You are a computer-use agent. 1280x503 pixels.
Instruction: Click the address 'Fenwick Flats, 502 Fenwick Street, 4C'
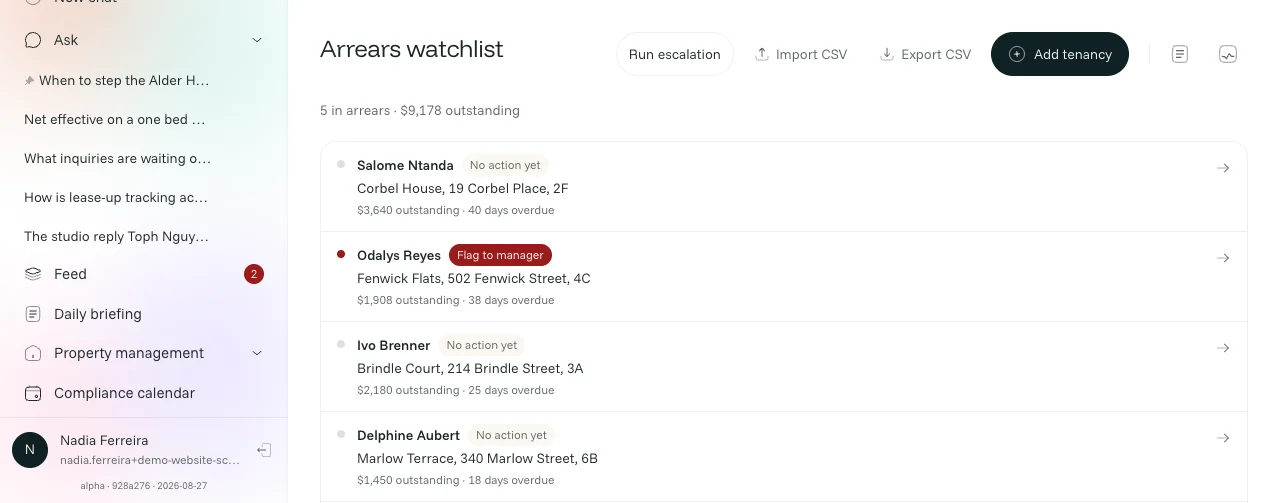474,278
